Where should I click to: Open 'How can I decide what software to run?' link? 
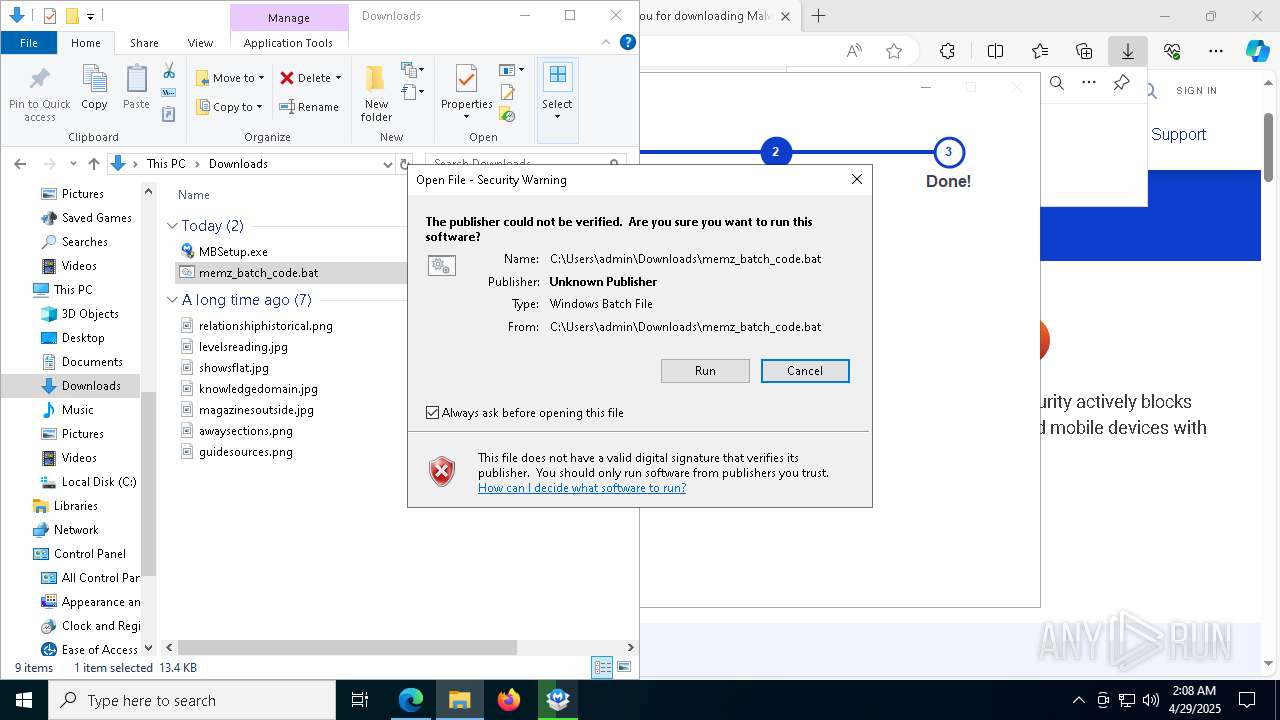point(582,488)
